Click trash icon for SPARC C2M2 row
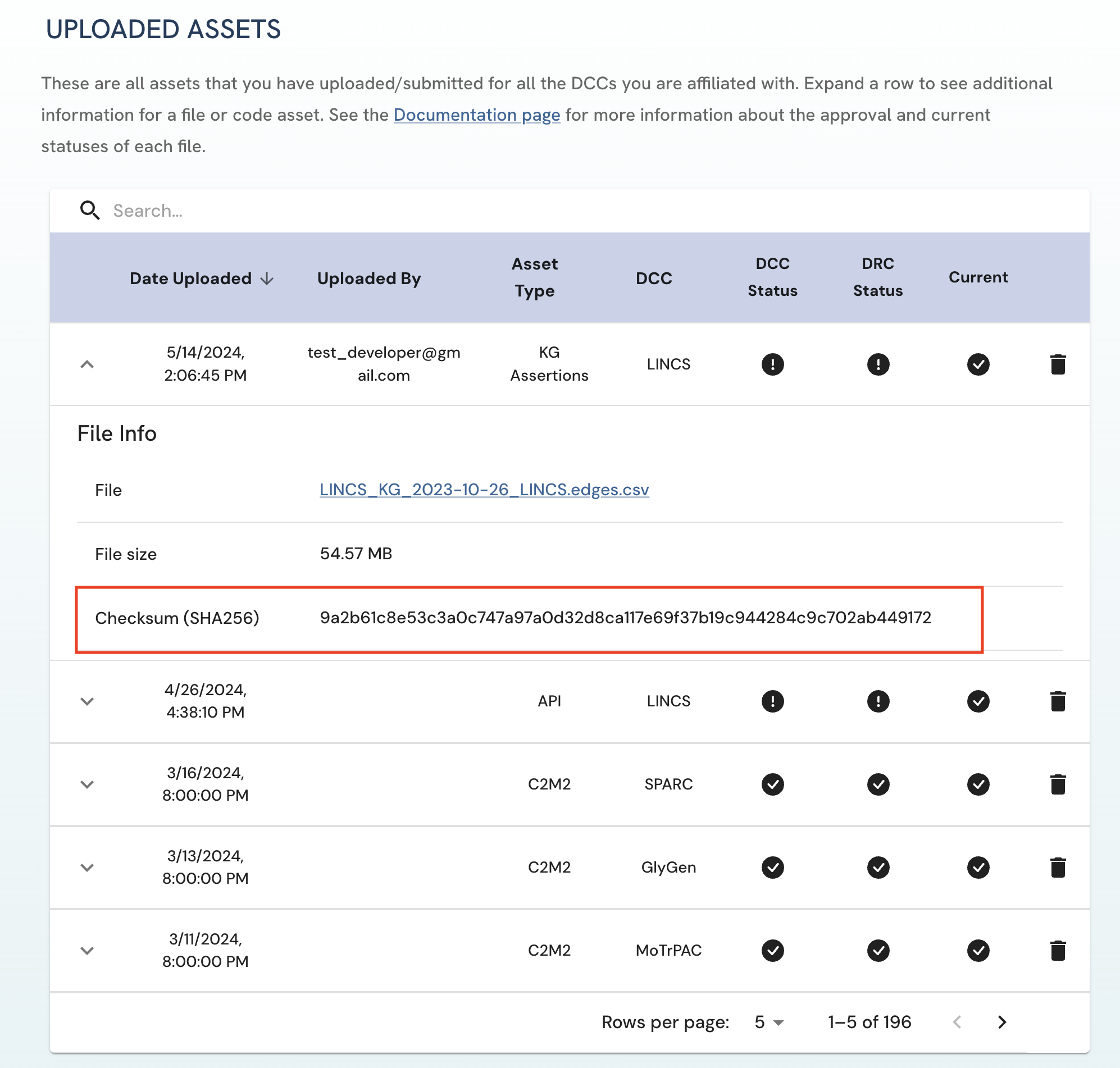 click(1057, 784)
